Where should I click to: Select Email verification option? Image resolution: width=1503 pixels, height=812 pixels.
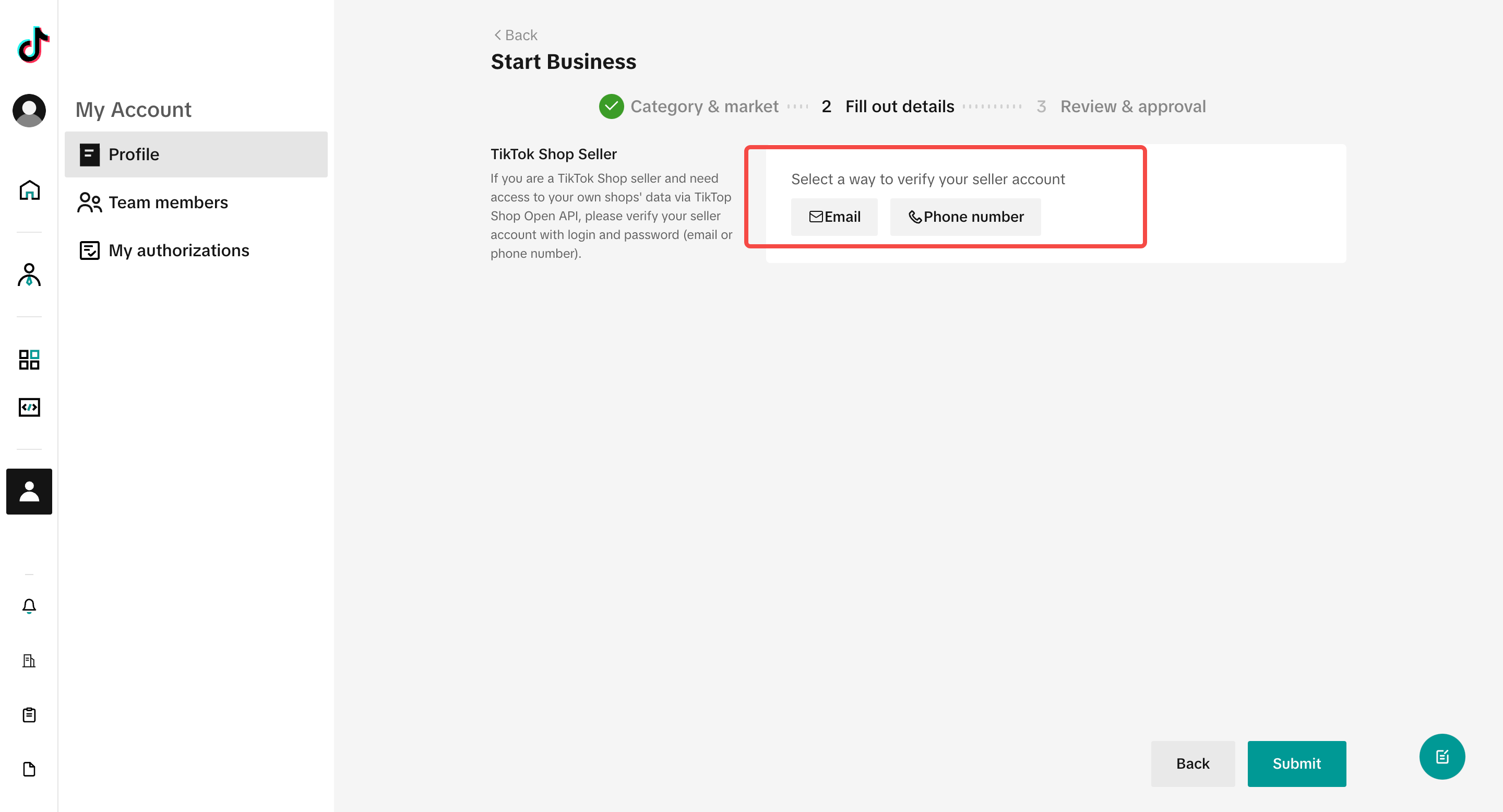point(834,217)
